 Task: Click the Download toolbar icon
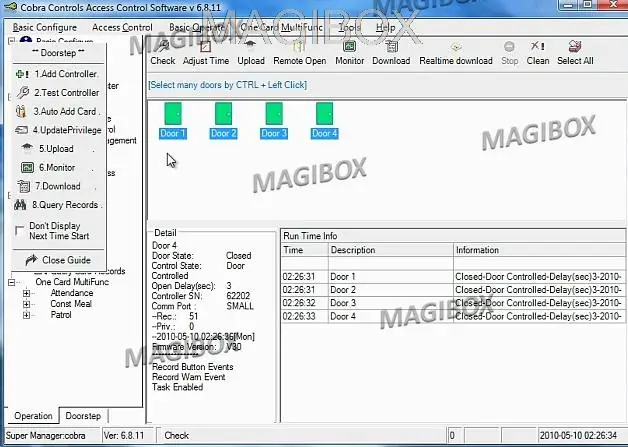(391, 47)
